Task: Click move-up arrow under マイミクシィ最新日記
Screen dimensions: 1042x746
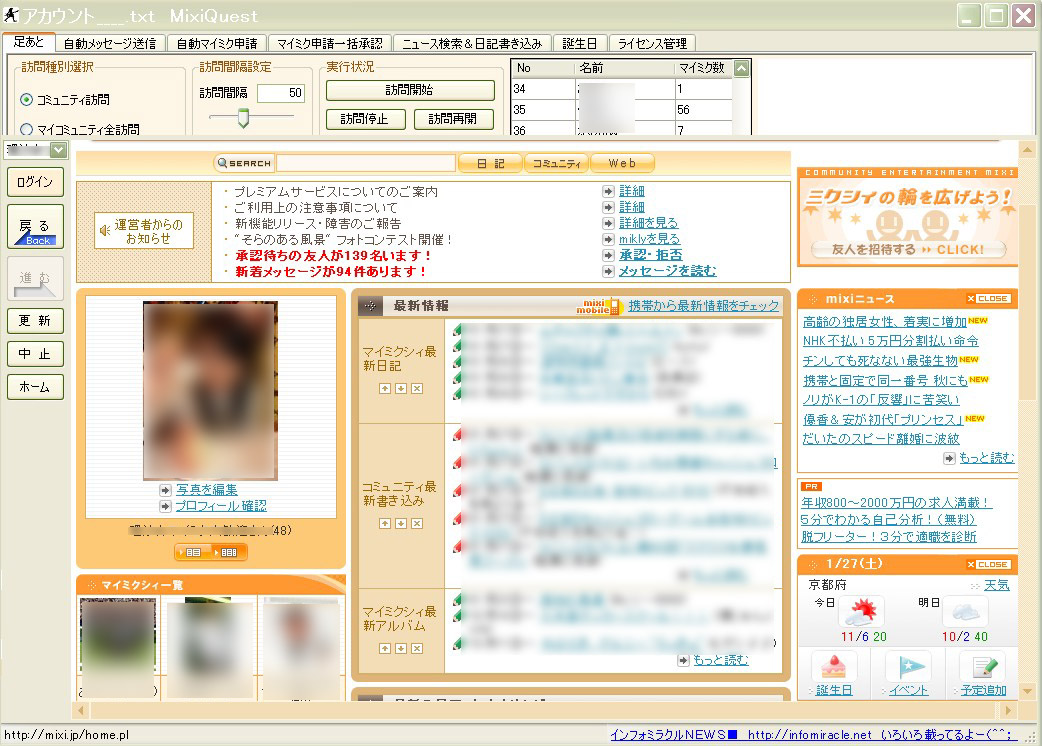Action: [x=385, y=389]
